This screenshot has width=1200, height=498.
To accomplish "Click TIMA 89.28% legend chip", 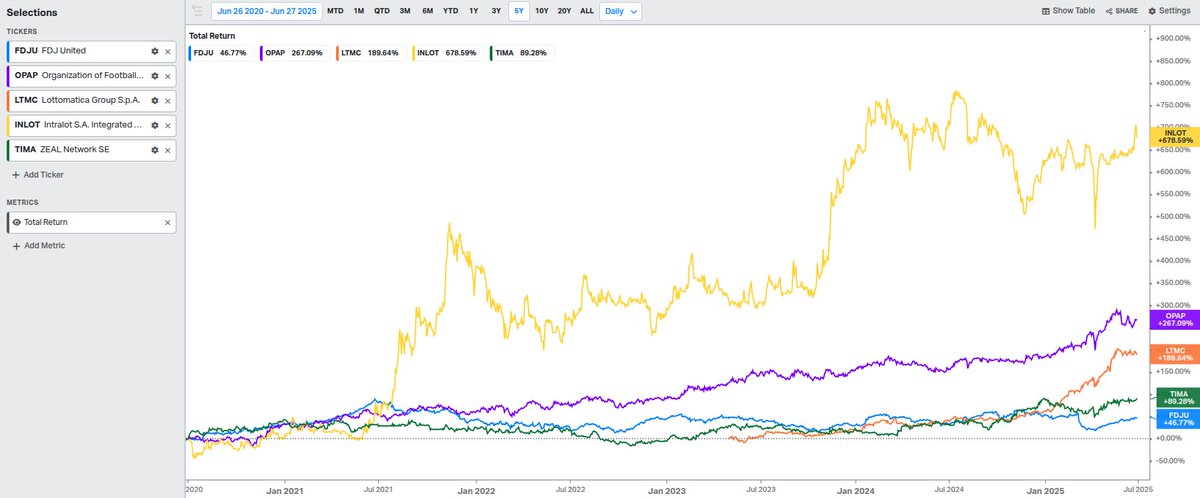I will (x=520, y=52).
